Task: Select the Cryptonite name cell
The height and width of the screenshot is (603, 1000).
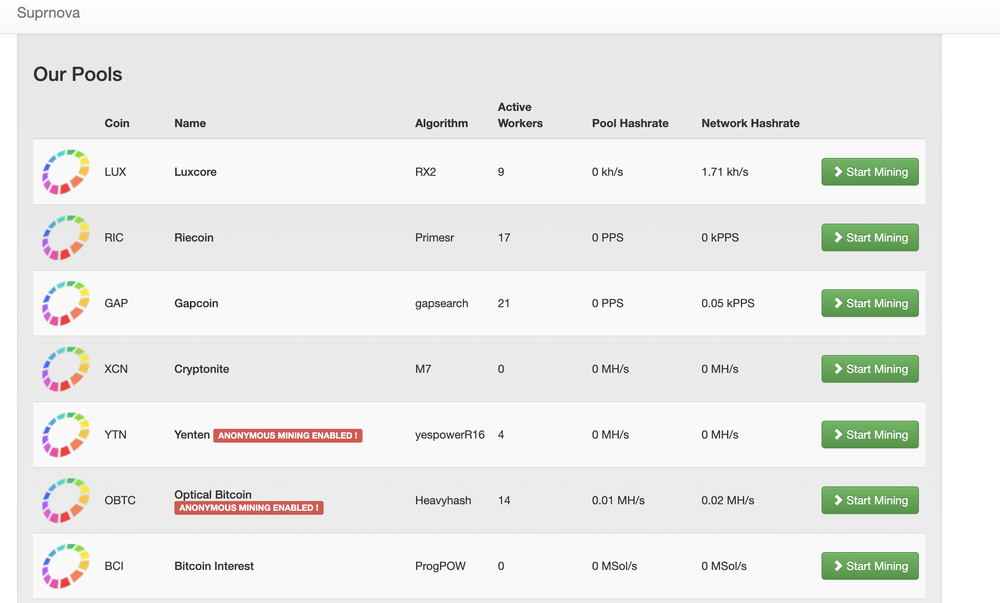Action: [202, 368]
